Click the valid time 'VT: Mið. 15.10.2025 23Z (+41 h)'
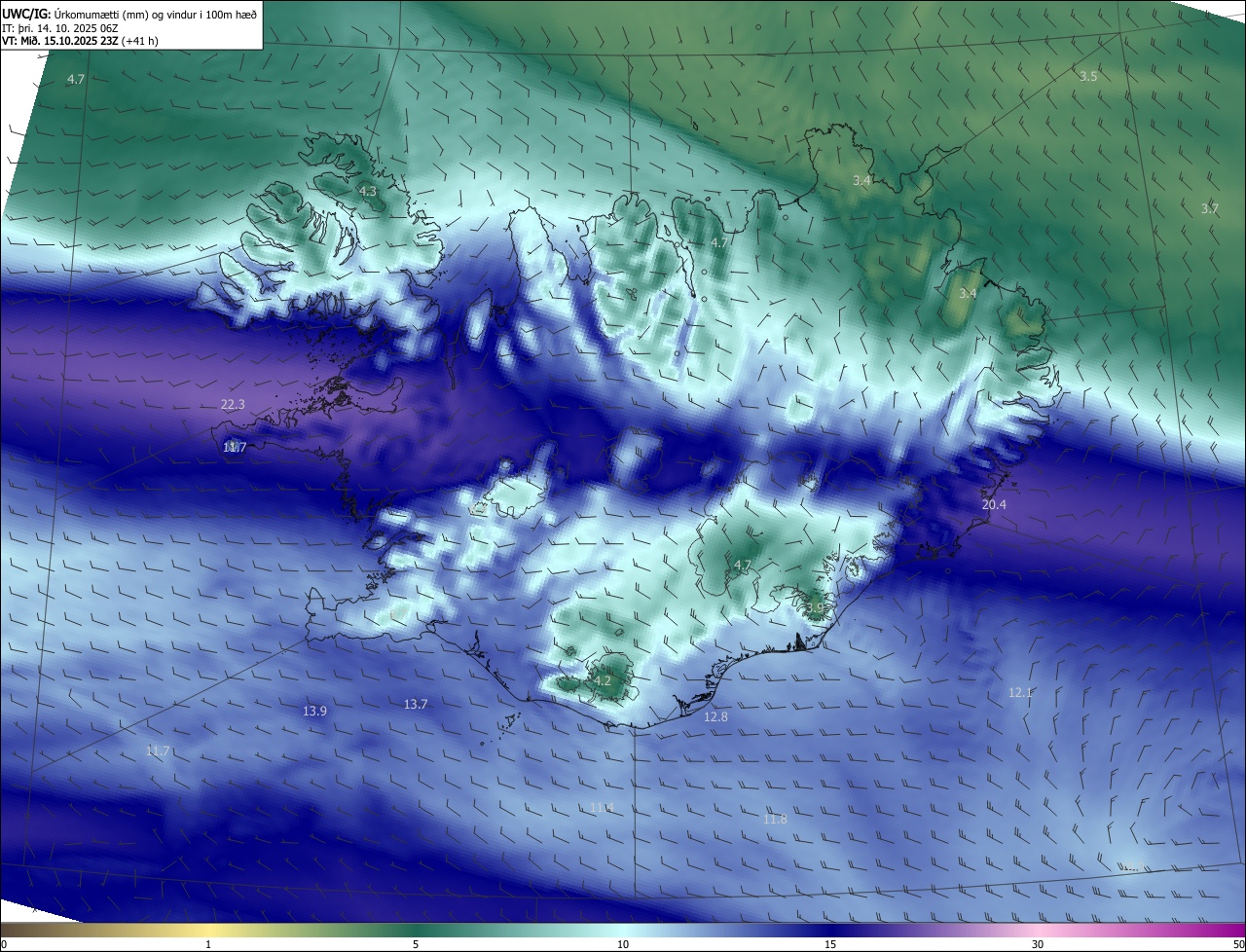Screen dimensions: 1246x952 point(80,41)
